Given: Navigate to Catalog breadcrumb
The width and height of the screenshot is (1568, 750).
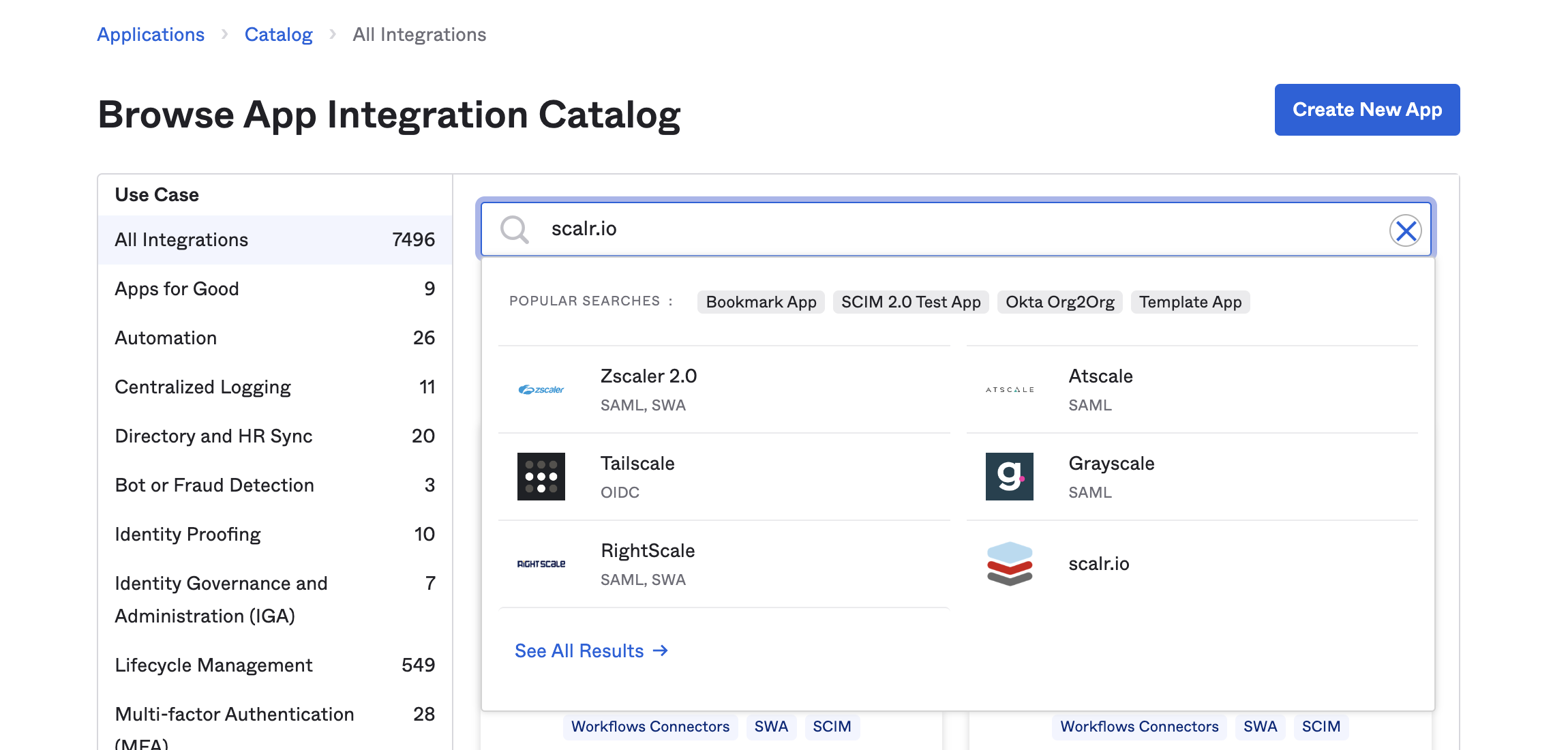Looking at the screenshot, I should tap(278, 35).
